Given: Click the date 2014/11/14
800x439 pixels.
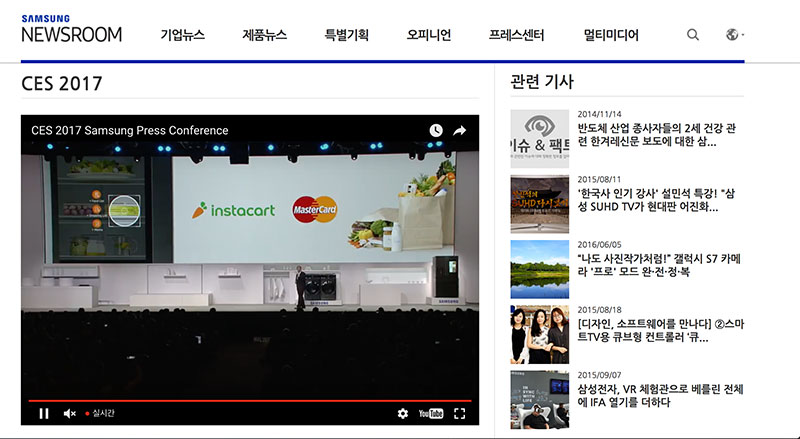Looking at the screenshot, I should (599, 114).
